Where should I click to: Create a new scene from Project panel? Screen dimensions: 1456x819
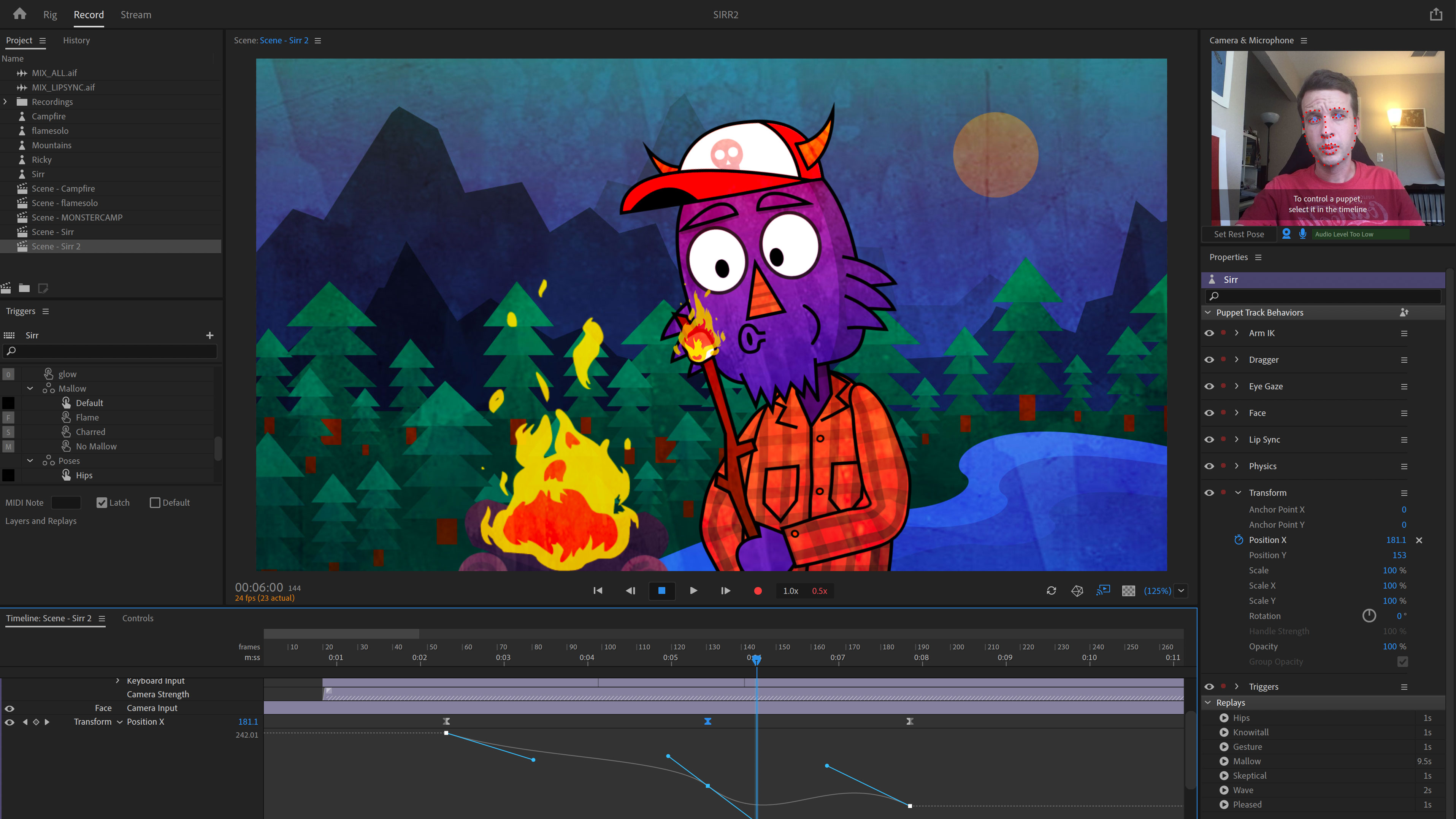click(6, 288)
